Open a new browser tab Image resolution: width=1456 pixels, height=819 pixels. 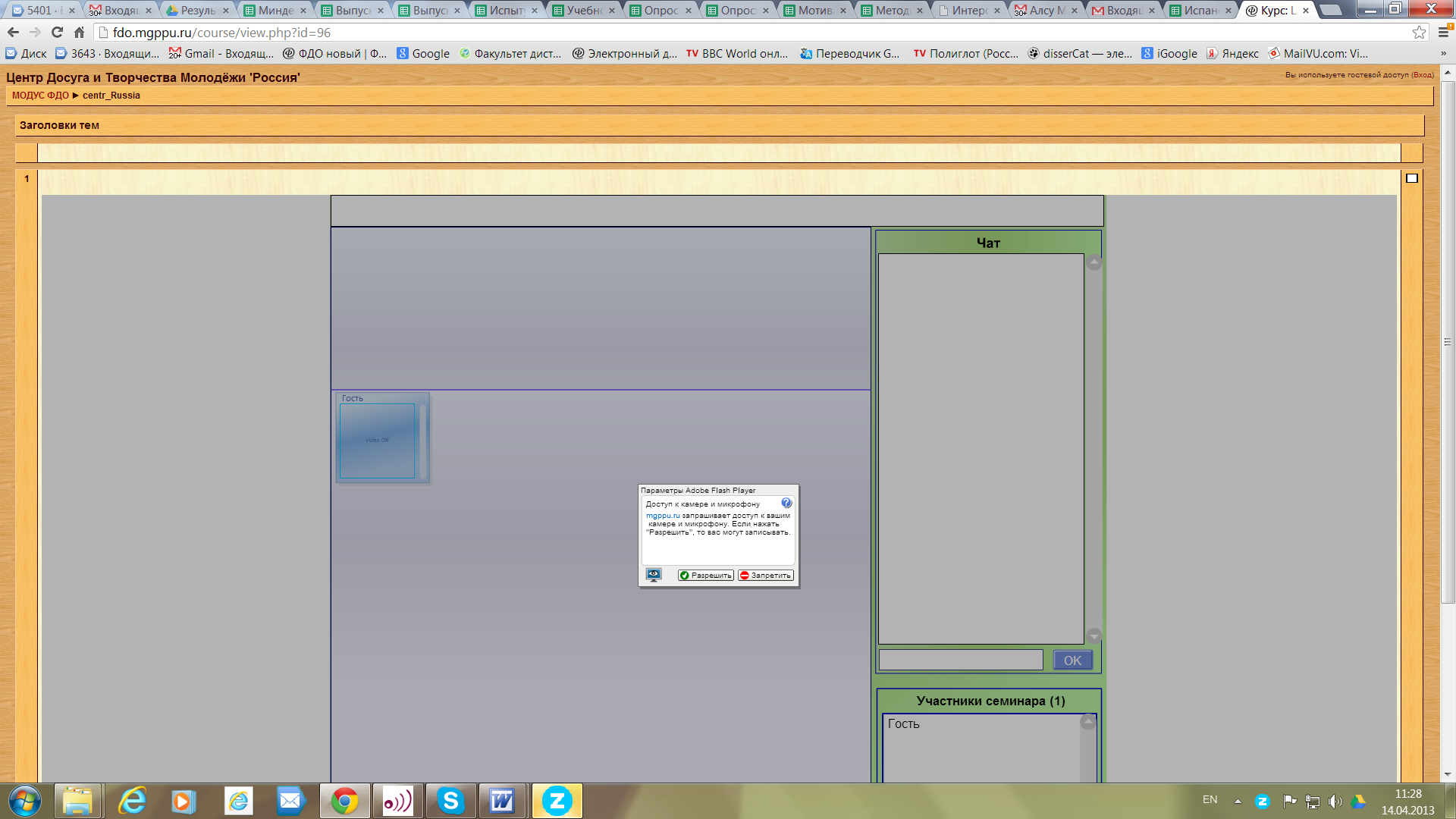tap(1331, 11)
